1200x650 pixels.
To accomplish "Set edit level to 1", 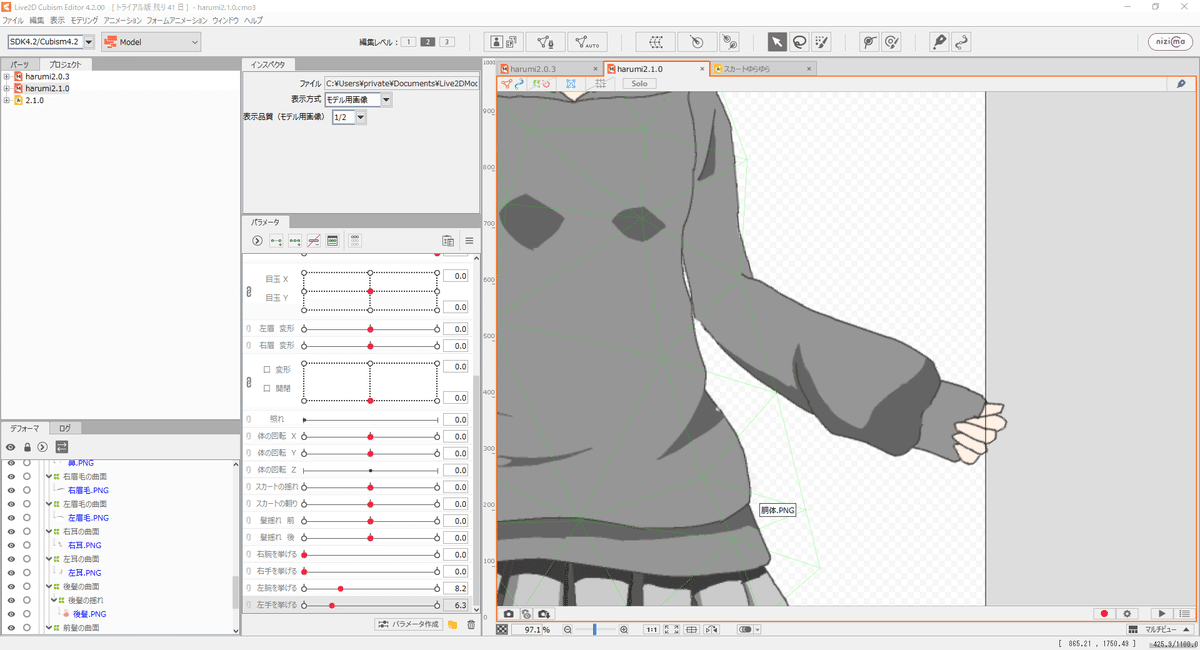I will tap(408, 42).
